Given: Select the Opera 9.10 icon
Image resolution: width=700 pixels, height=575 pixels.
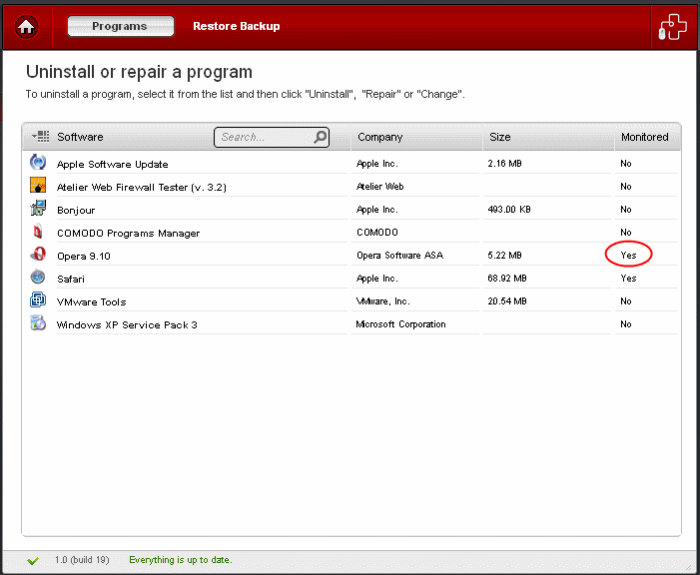Looking at the screenshot, I should coord(38,254).
